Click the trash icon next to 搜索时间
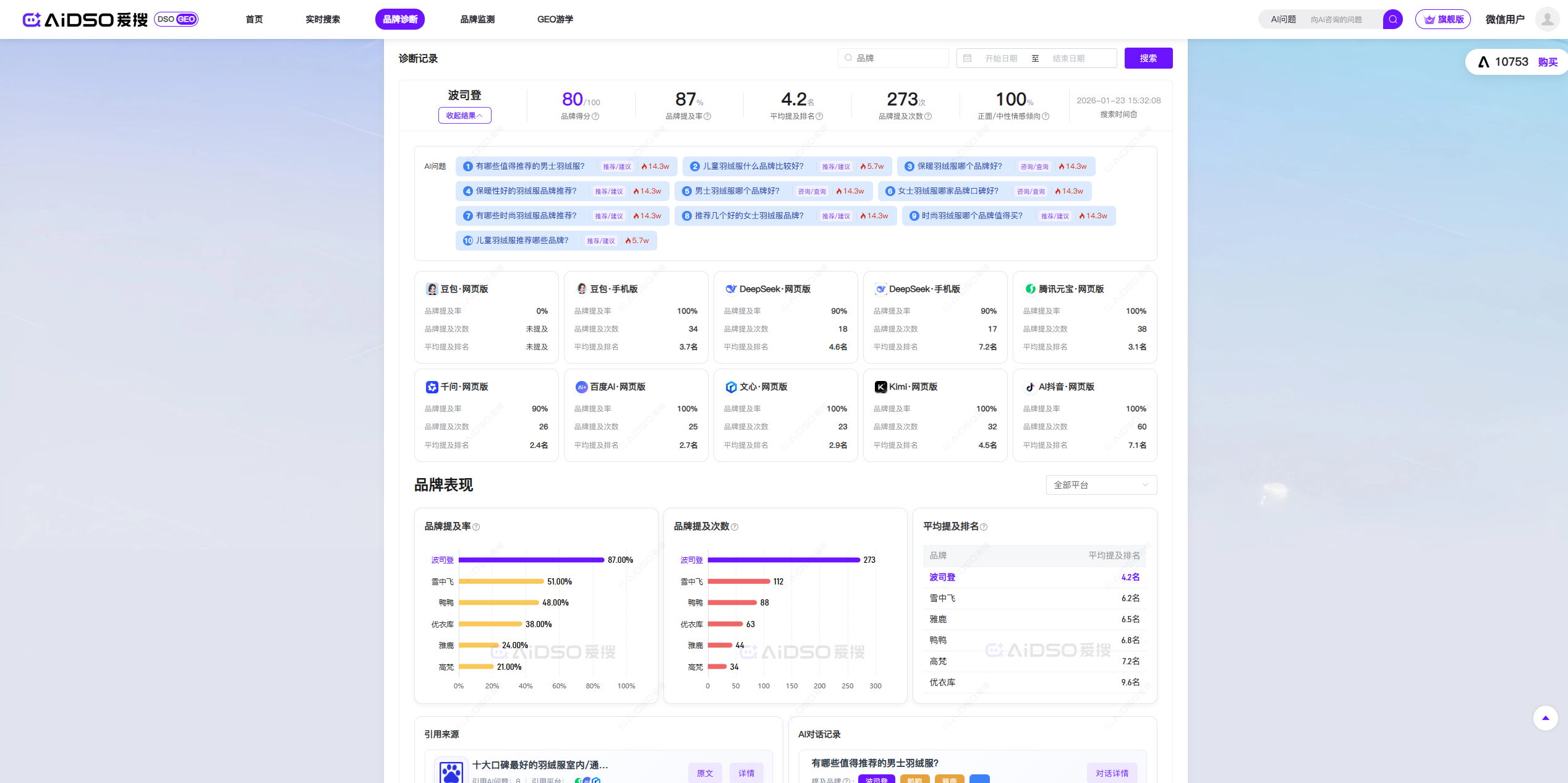Screen dimensions: 1568x783 click(x=1134, y=114)
